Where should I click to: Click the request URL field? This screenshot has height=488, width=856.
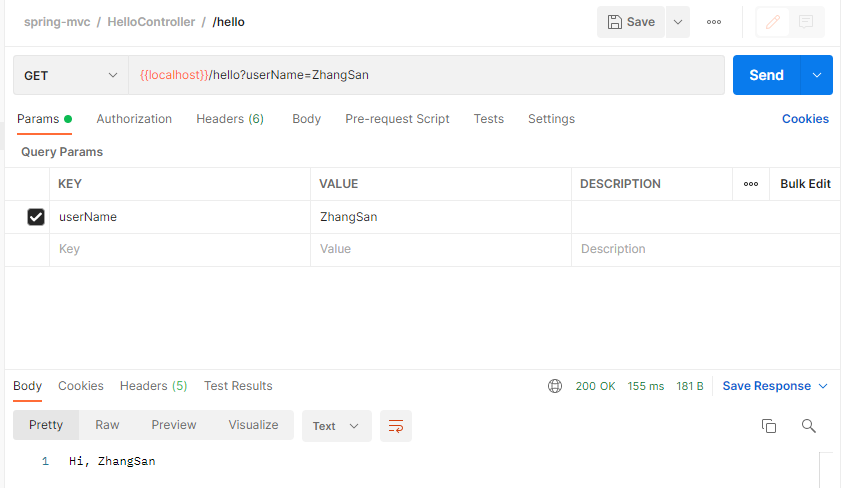(x=426, y=75)
